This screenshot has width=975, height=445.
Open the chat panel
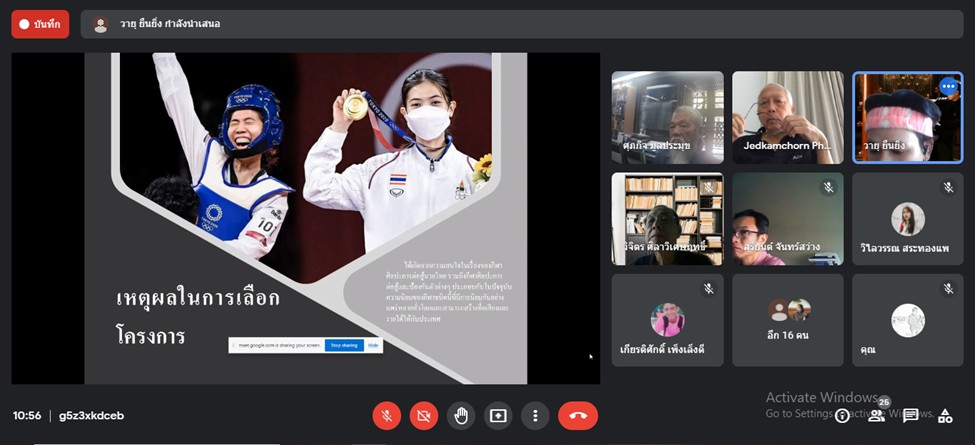point(910,416)
